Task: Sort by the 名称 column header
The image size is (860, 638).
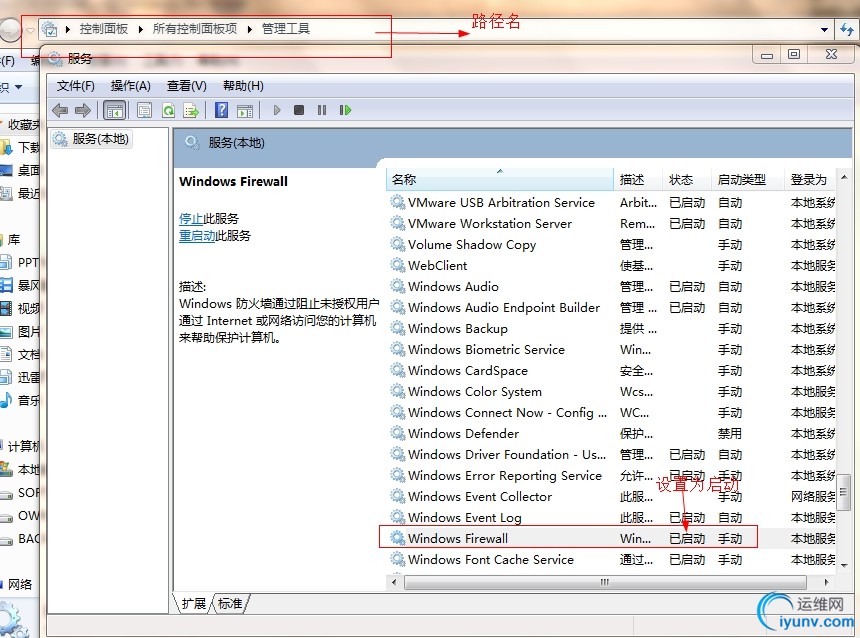Action: [x=500, y=179]
